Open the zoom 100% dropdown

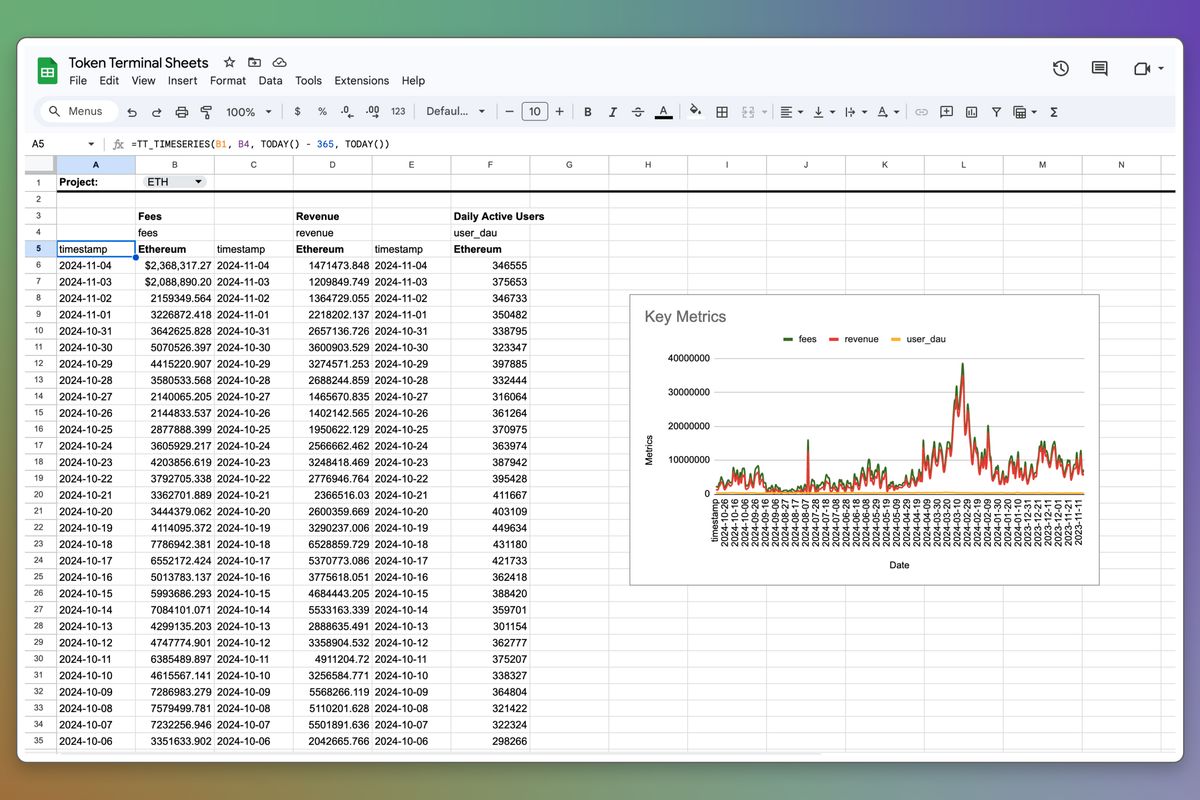tap(248, 112)
